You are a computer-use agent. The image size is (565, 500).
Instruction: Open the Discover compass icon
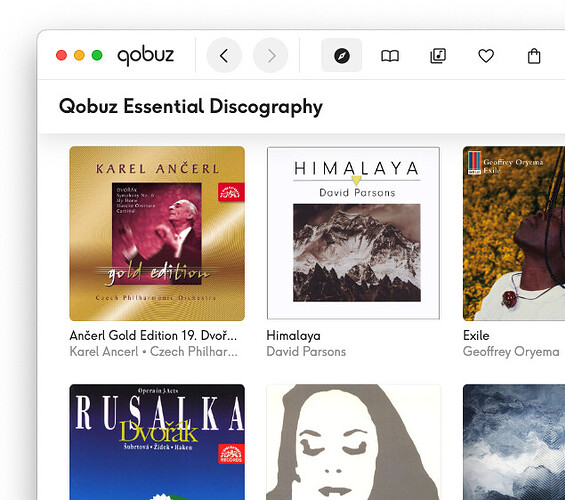(x=342, y=55)
